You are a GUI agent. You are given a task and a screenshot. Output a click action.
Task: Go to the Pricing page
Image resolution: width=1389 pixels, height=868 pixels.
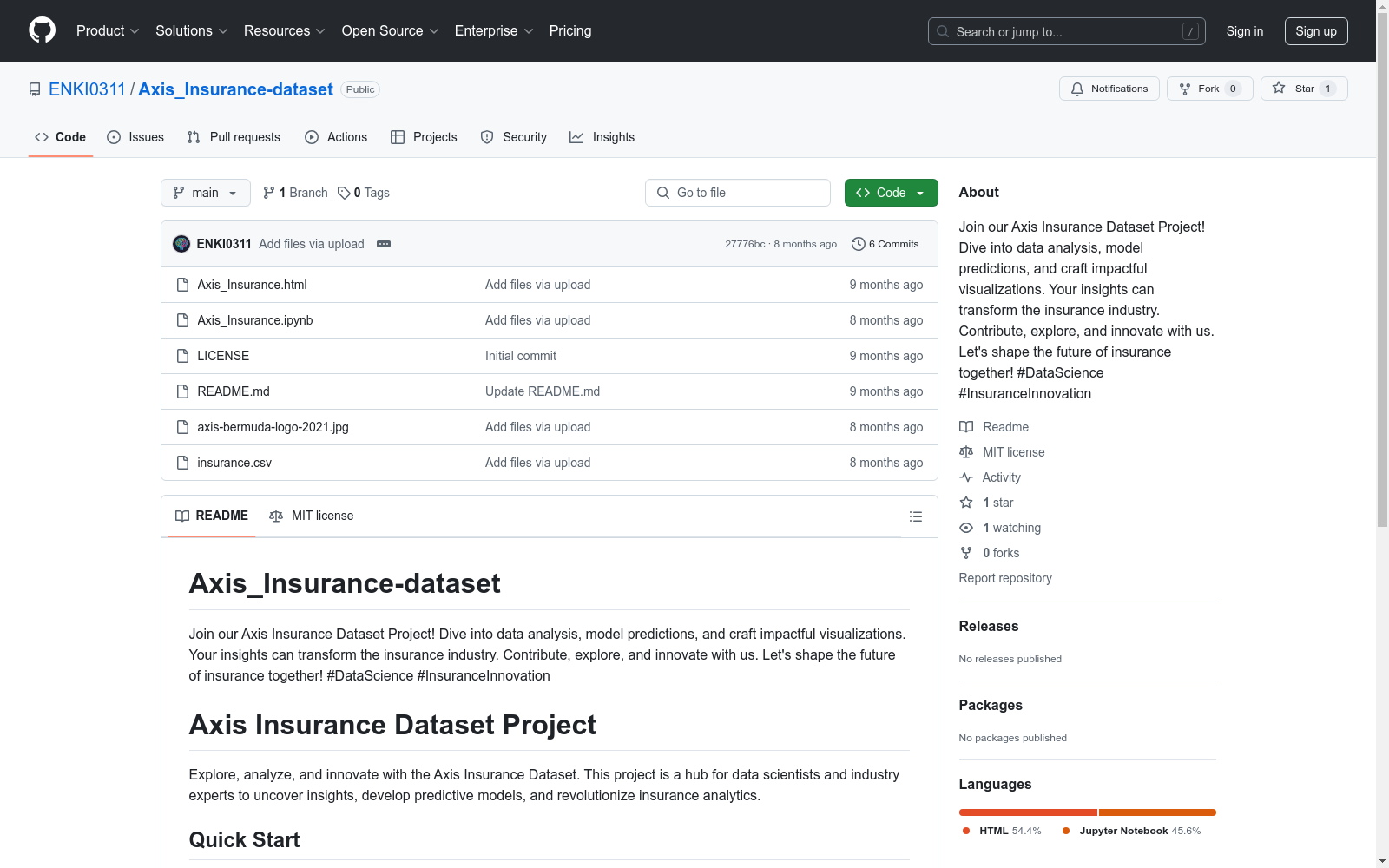click(x=570, y=30)
